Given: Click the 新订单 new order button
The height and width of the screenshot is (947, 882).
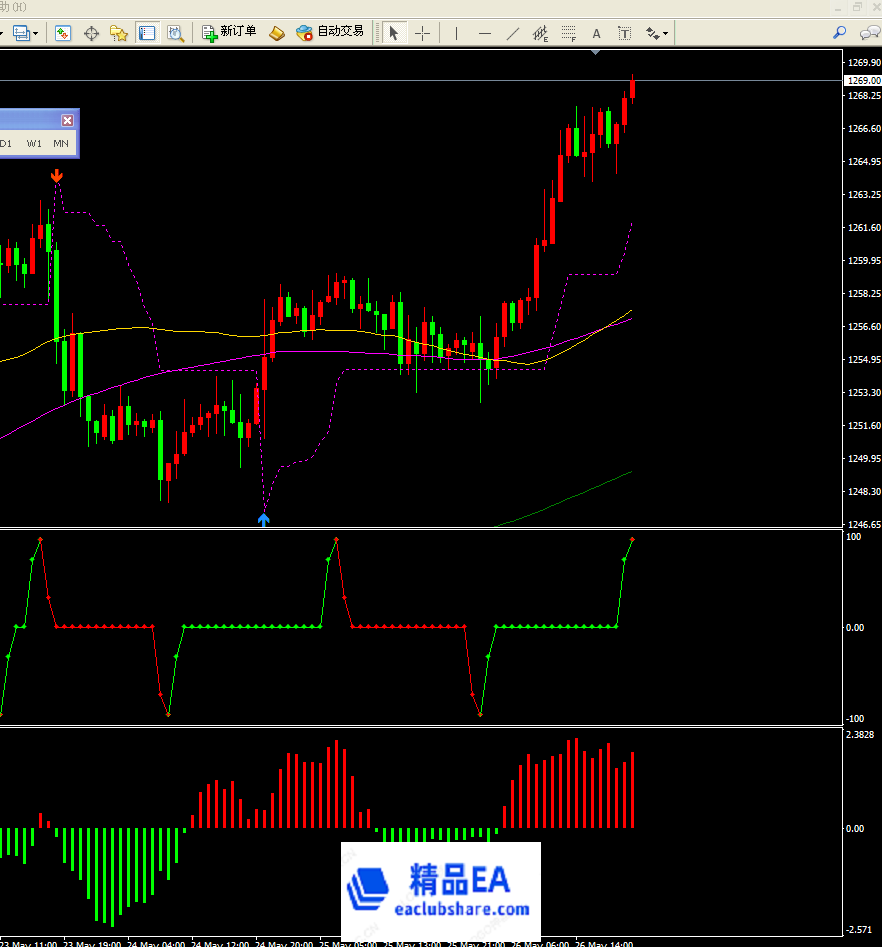Looking at the screenshot, I should (229, 32).
